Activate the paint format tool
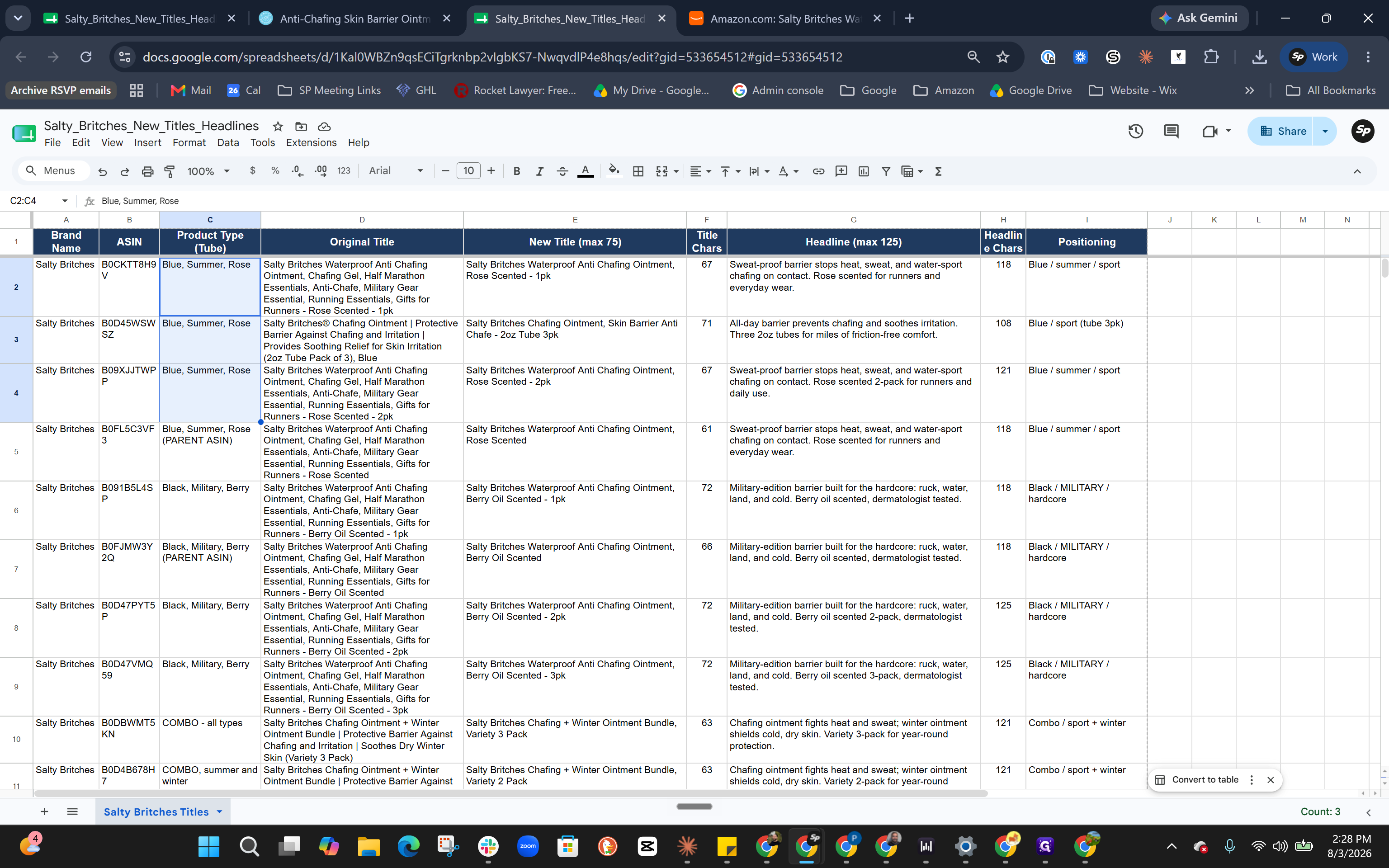Image resolution: width=1389 pixels, height=868 pixels. click(170, 171)
